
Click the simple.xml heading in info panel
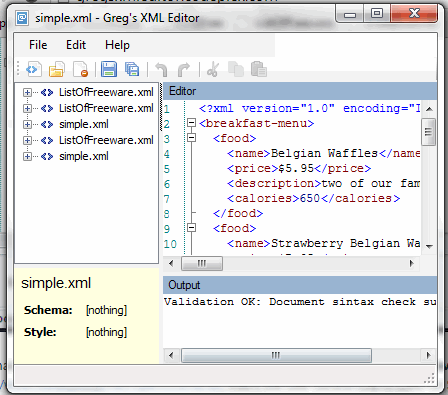point(56,283)
